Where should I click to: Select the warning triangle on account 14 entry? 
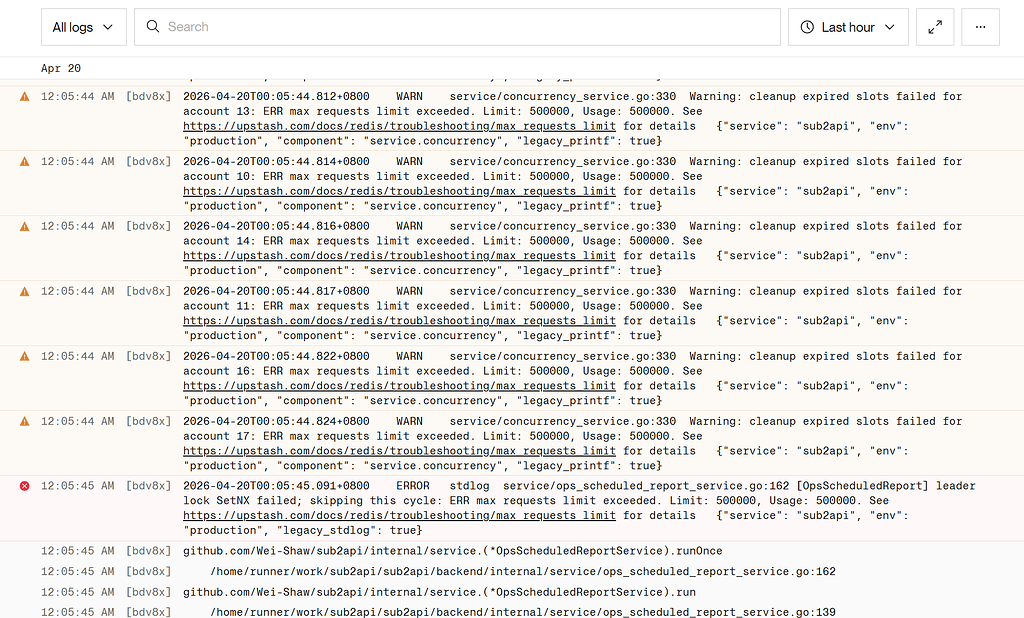tap(25, 227)
